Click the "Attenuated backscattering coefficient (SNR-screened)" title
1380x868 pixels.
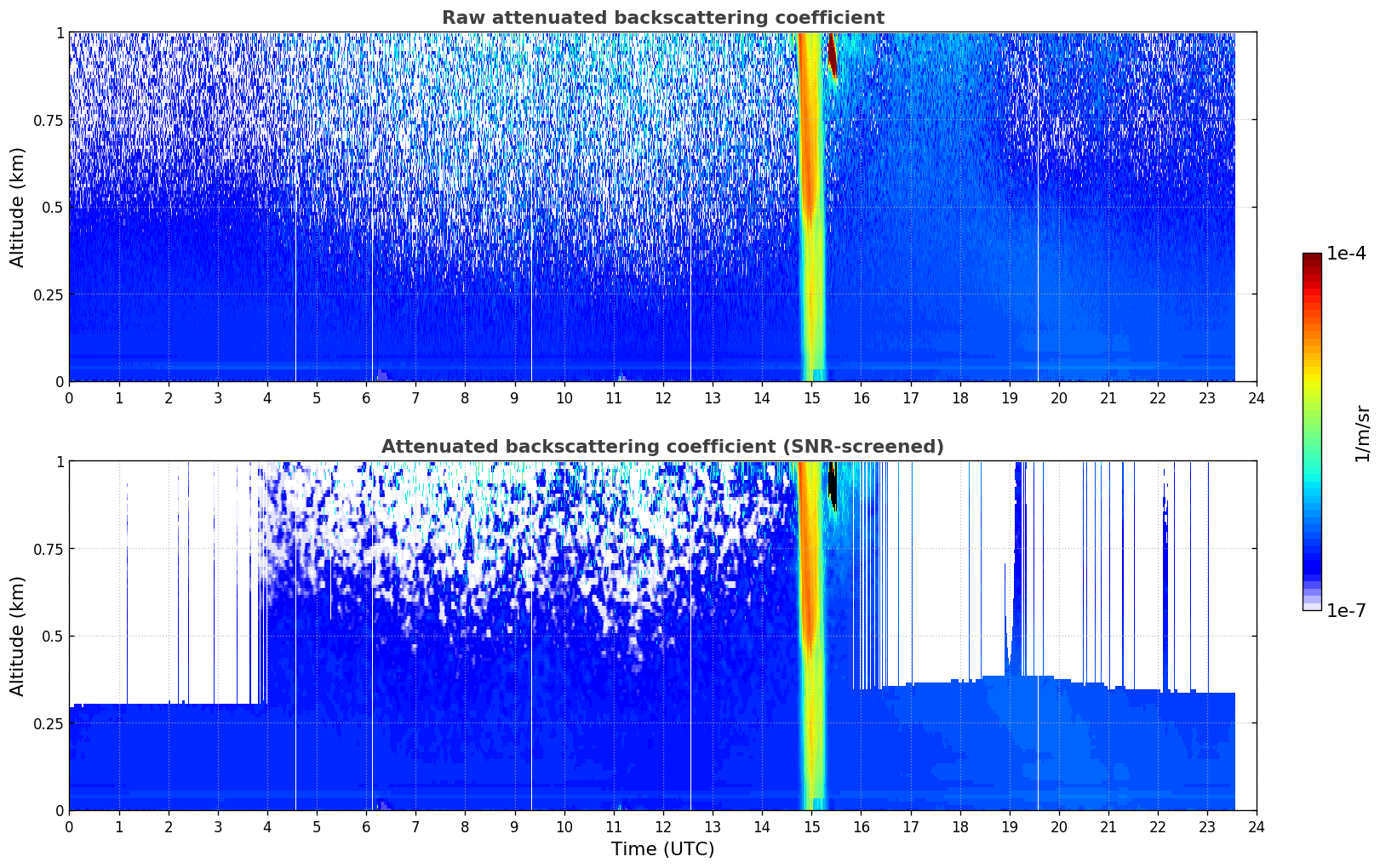(x=662, y=447)
